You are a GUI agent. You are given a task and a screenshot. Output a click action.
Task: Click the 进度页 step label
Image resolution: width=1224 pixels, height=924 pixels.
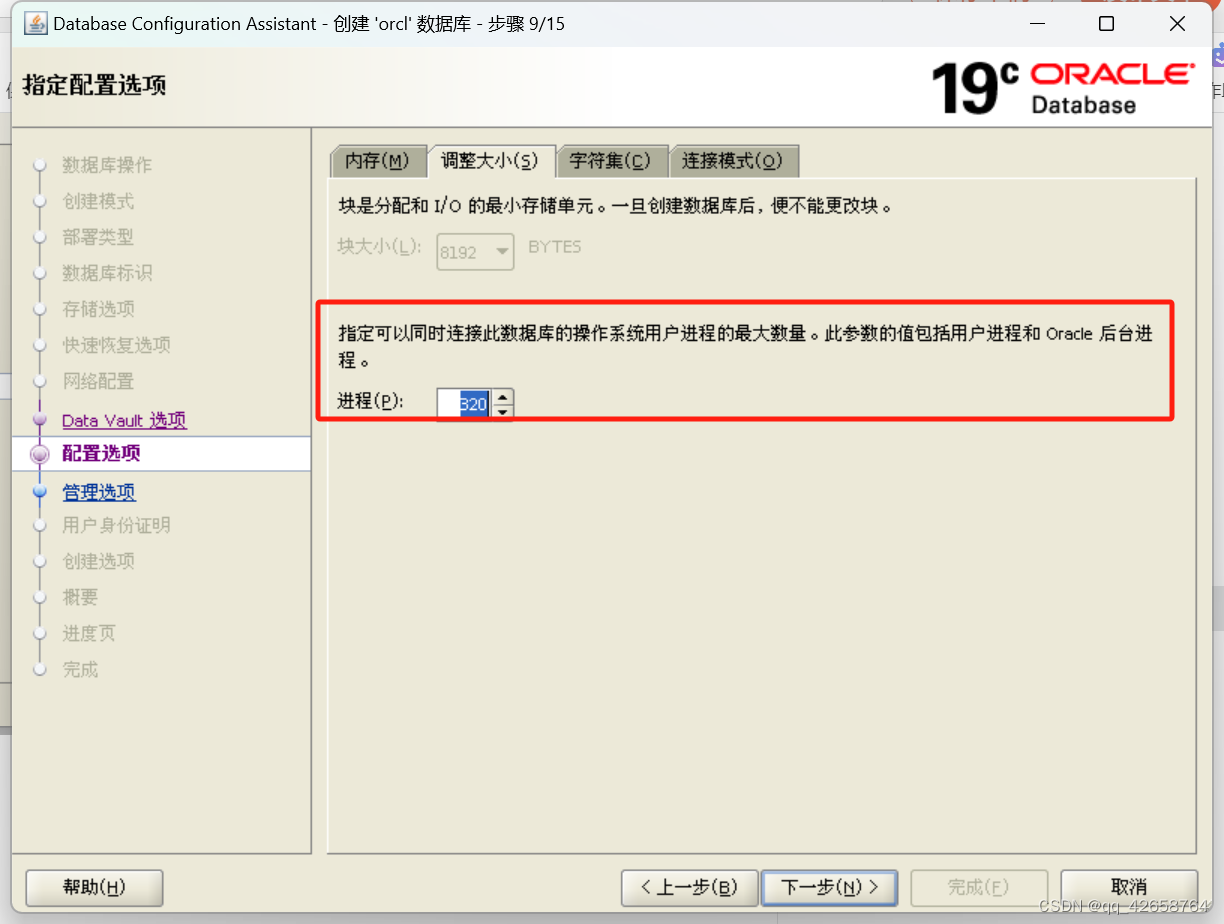(x=89, y=633)
